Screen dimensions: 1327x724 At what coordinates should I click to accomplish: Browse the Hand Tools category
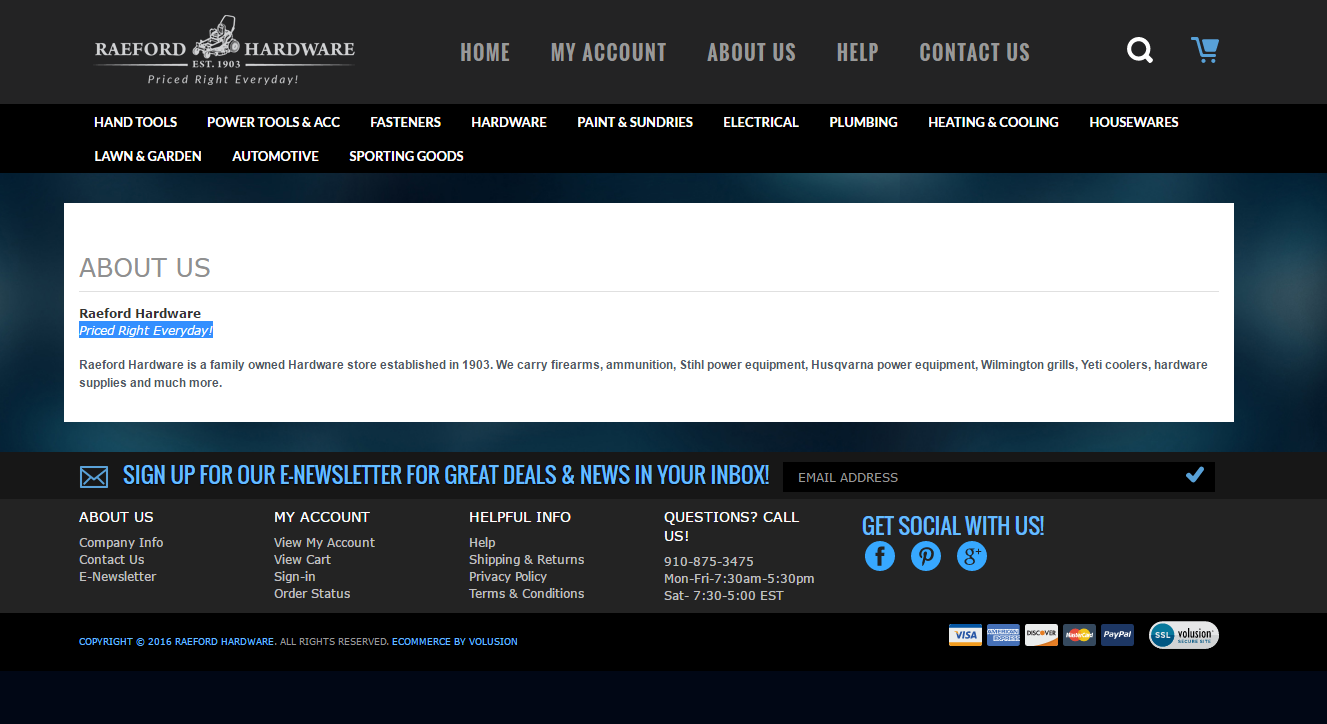136,122
